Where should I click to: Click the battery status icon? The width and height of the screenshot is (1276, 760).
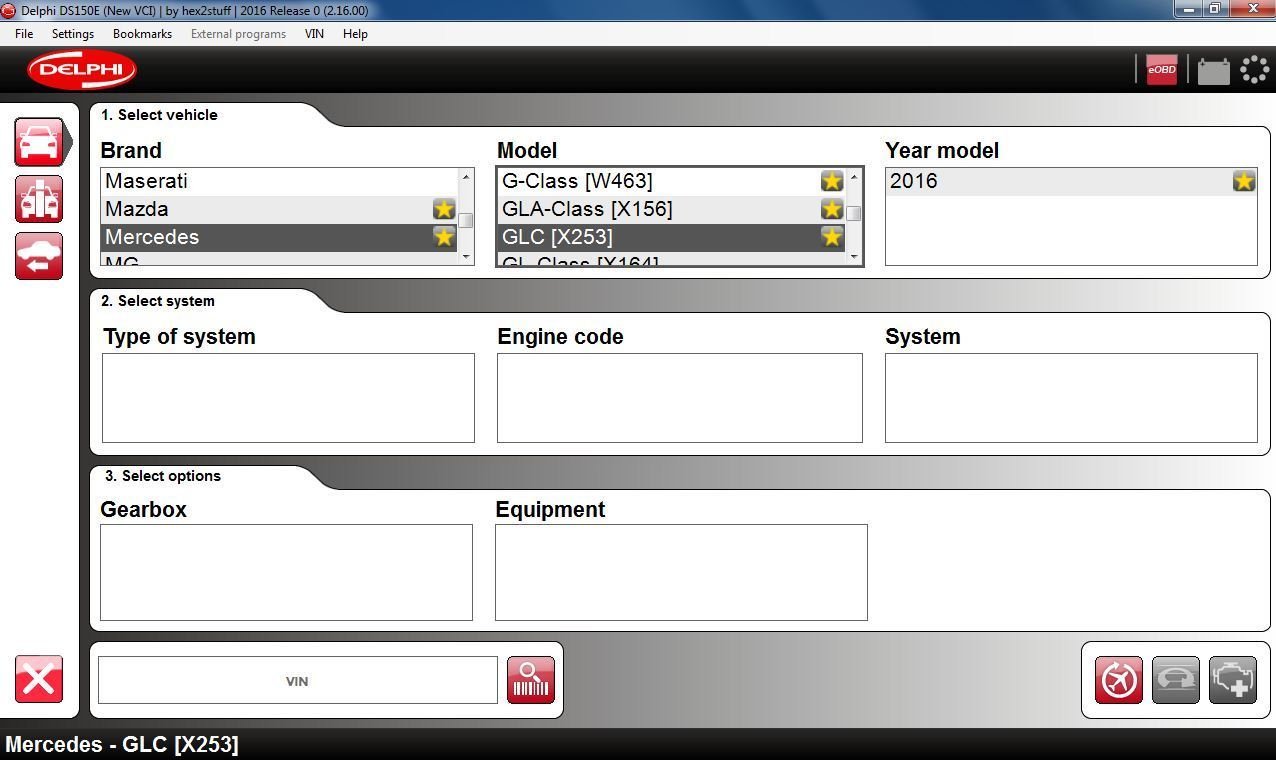click(x=1213, y=70)
